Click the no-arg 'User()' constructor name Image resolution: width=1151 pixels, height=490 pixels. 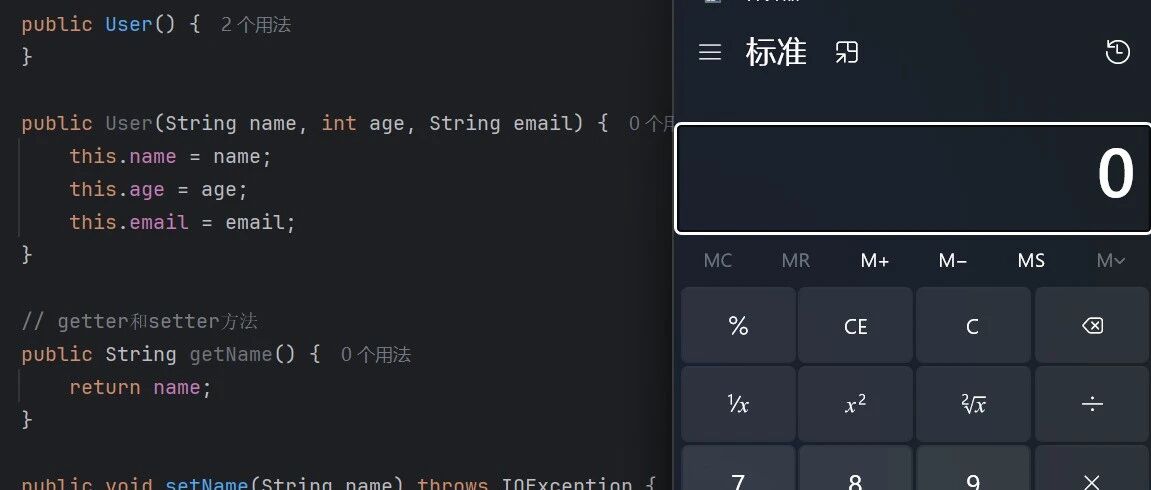click(128, 24)
